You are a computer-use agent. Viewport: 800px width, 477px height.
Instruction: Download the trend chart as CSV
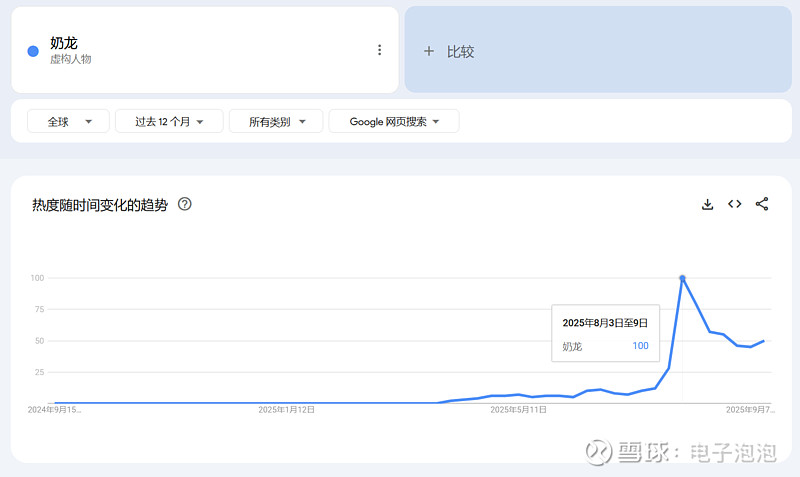708,204
